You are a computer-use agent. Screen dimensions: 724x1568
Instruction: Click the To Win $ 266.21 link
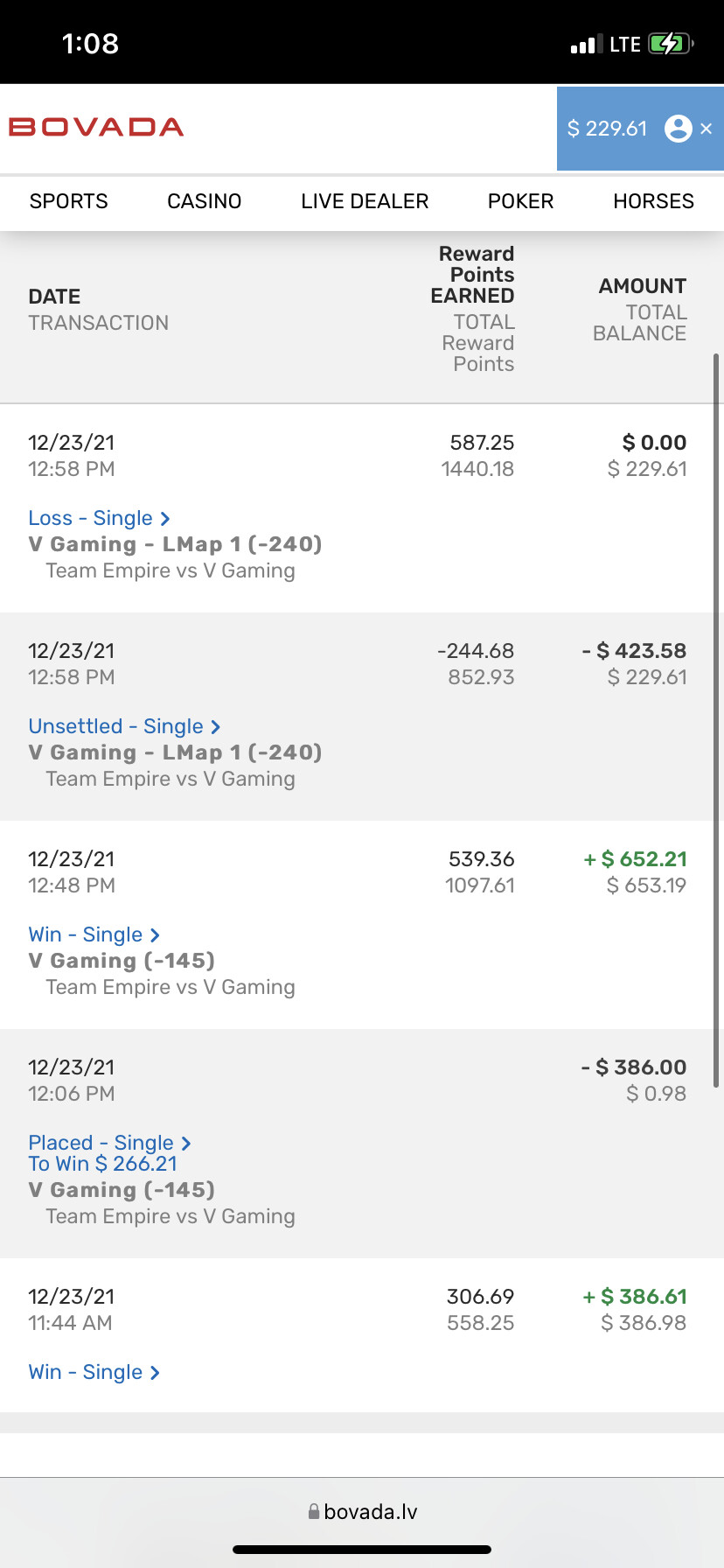tap(102, 1164)
